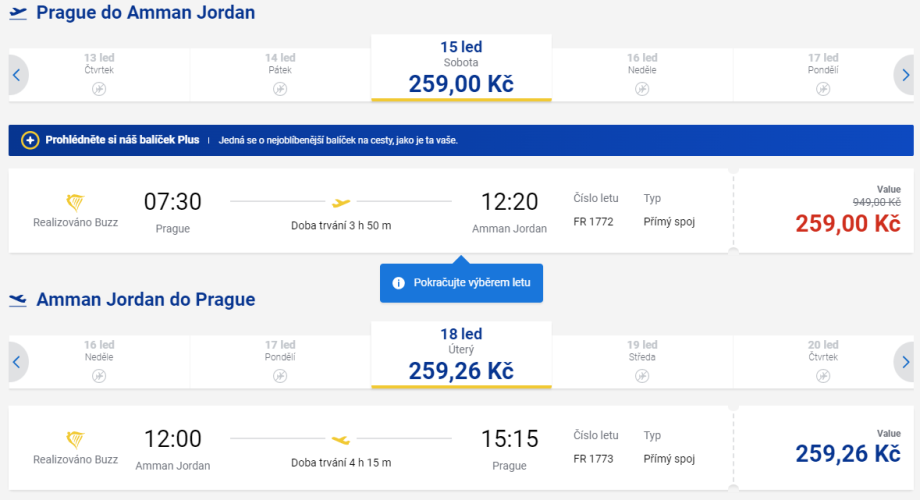Image resolution: width=920 pixels, height=500 pixels.
Task: Click the plus icon on Plus package banner
Action: tap(30, 140)
